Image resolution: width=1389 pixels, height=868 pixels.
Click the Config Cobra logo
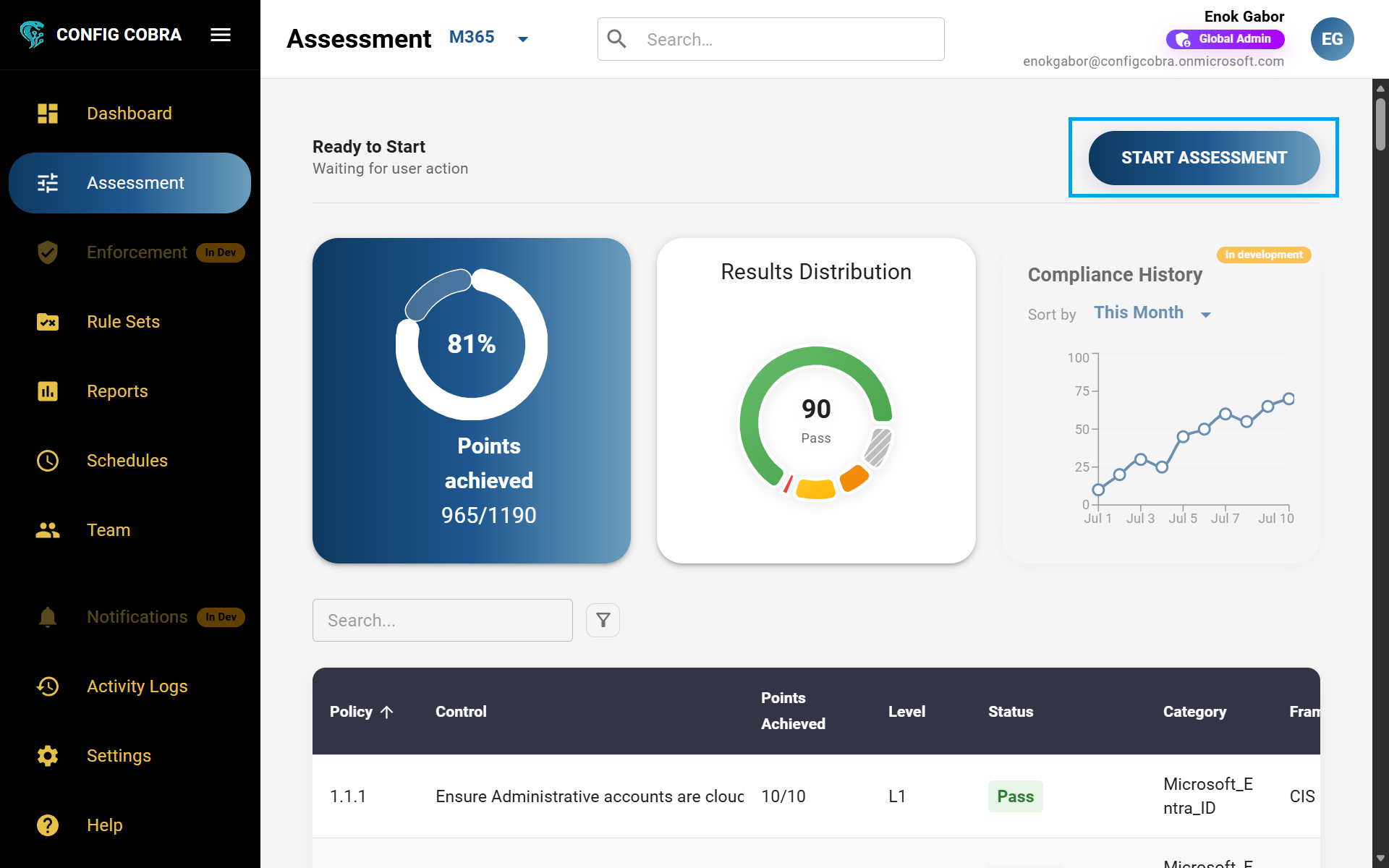click(x=32, y=34)
